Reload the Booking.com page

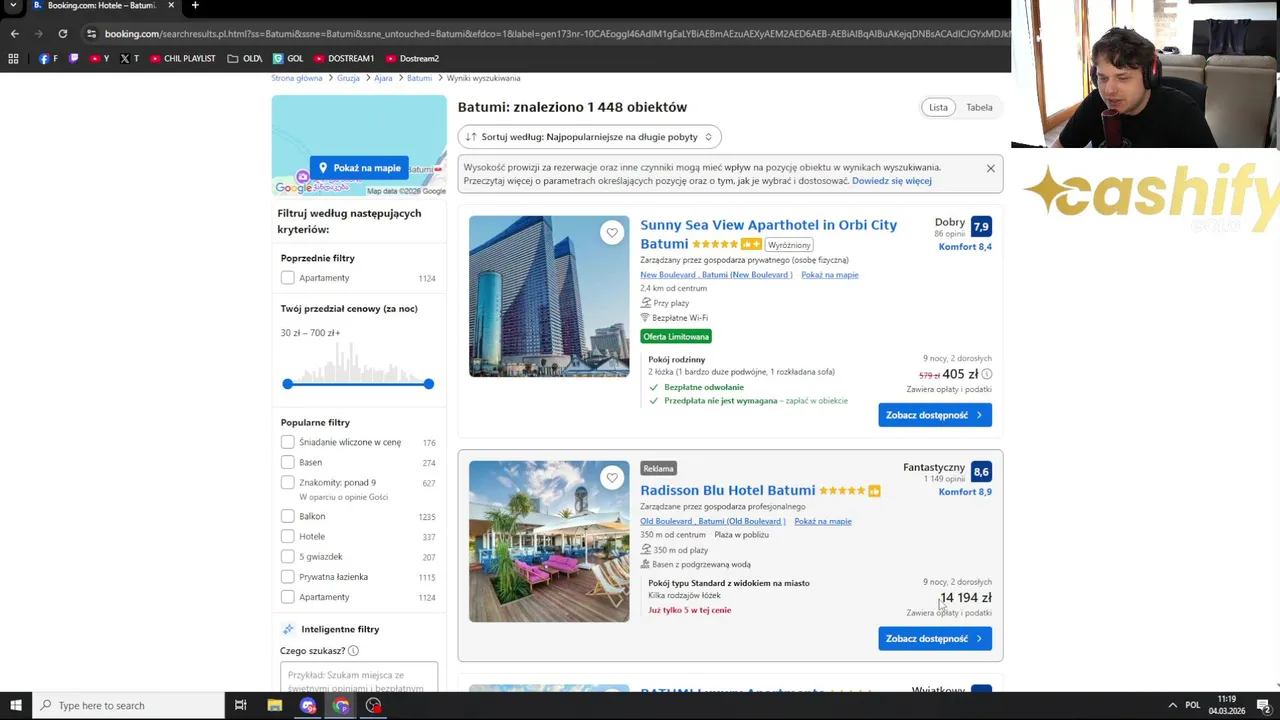pyautogui.click(x=62, y=33)
